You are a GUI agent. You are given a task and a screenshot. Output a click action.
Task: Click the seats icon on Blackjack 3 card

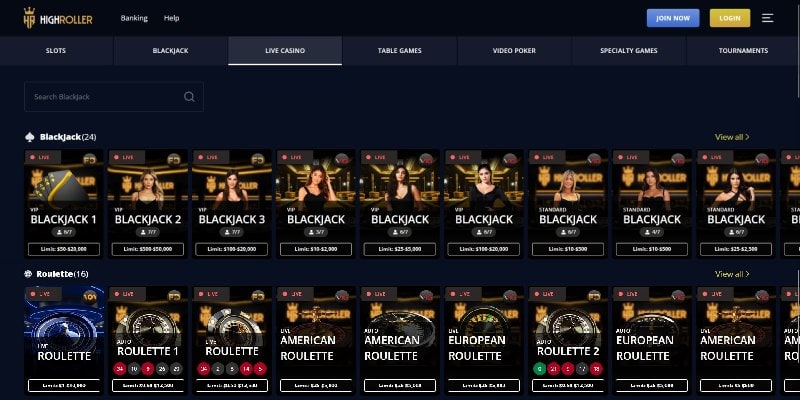(x=228, y=232)
